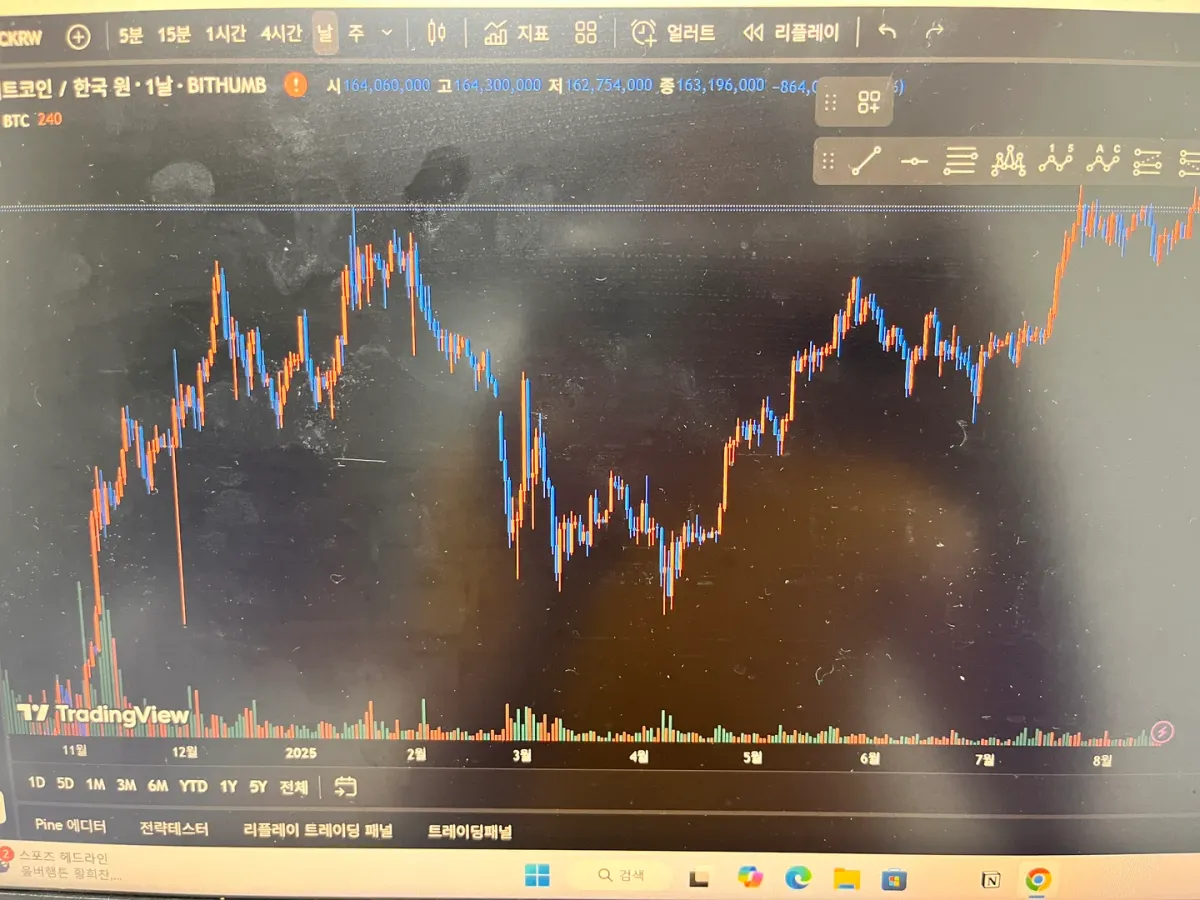Switch chart interval to 15분
This screenshot has width=1200, height=900.
pyautogui.click(x=173, y=35)
